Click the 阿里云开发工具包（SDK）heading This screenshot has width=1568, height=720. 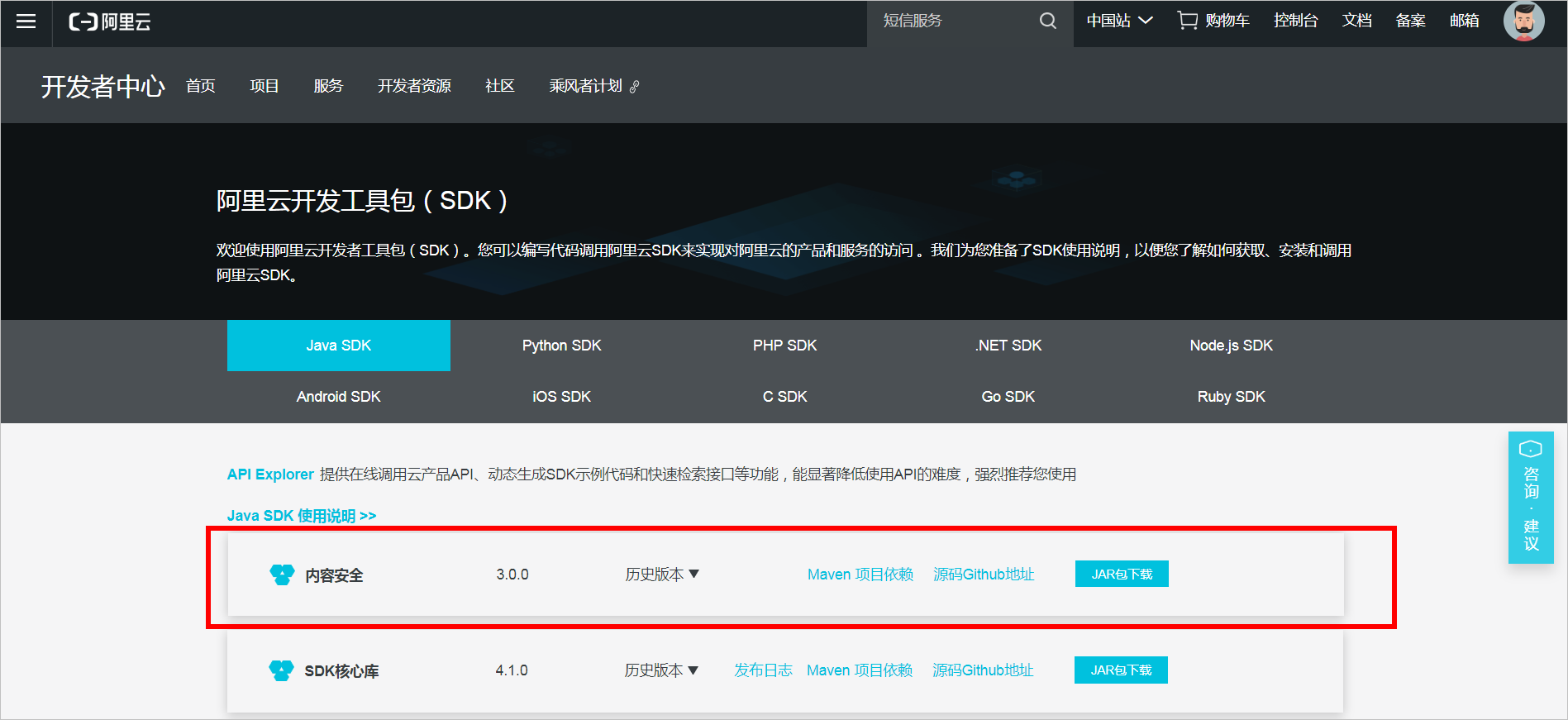(362, 201)
